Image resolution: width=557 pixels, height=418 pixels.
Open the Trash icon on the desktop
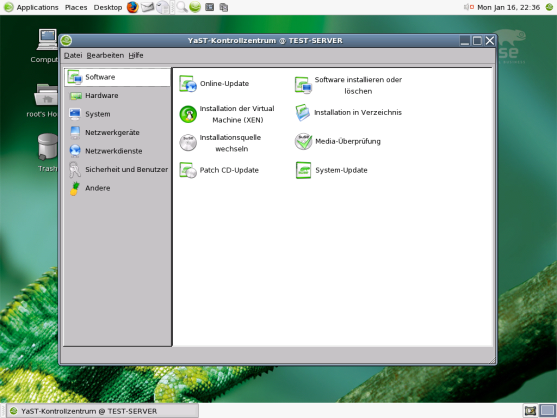click(x=47, y=153)
